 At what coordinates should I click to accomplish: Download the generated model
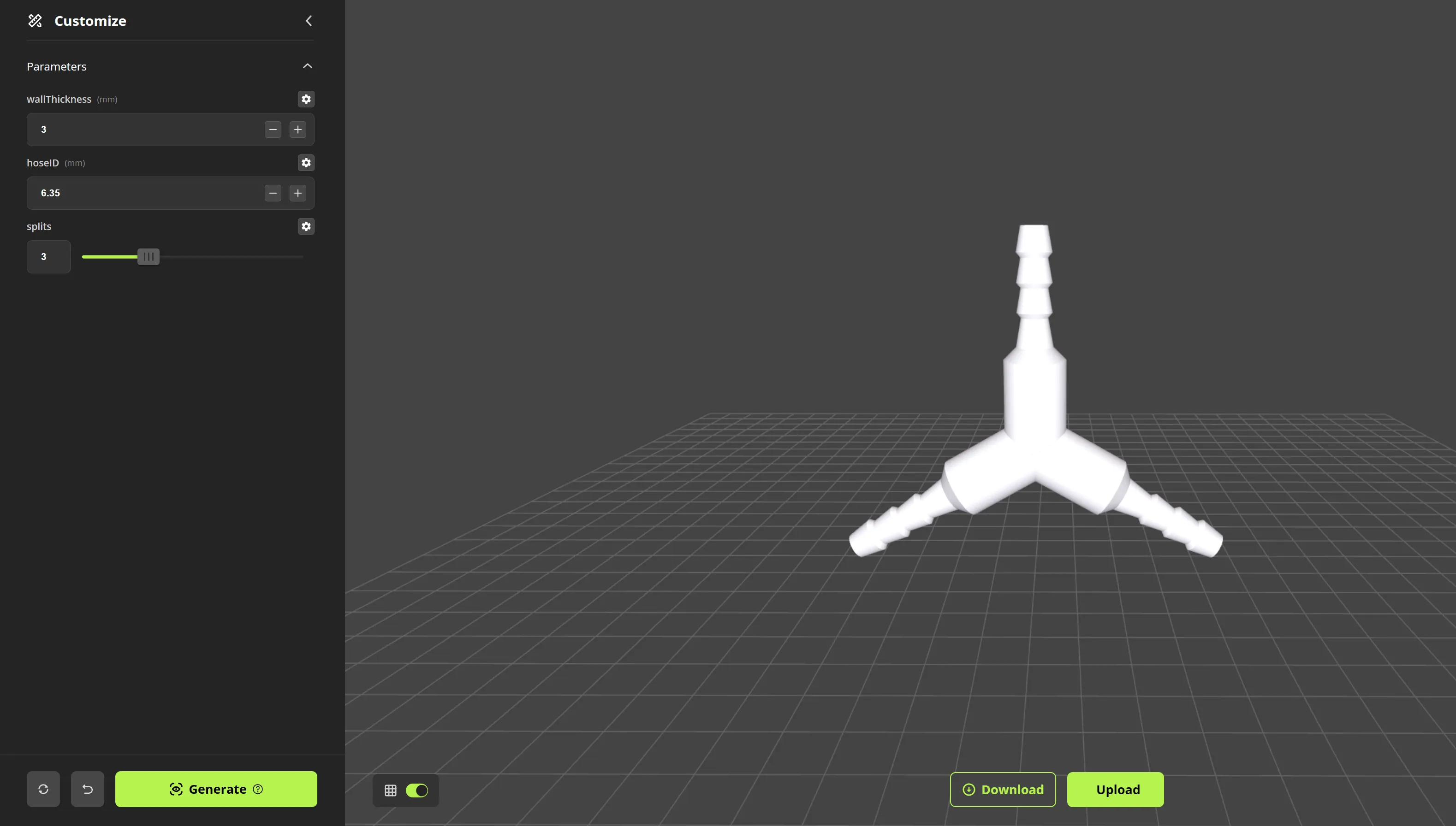(x=1003, y=790)
